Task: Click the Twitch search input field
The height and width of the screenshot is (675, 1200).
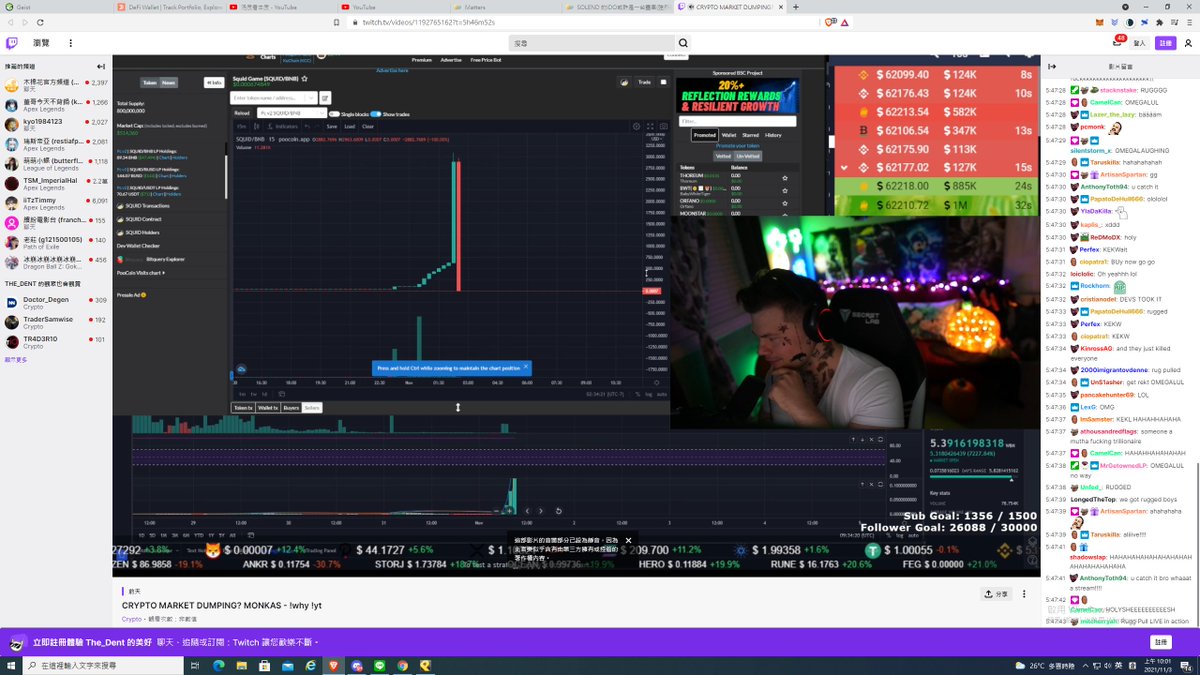Action: click(x=592, y=43)
